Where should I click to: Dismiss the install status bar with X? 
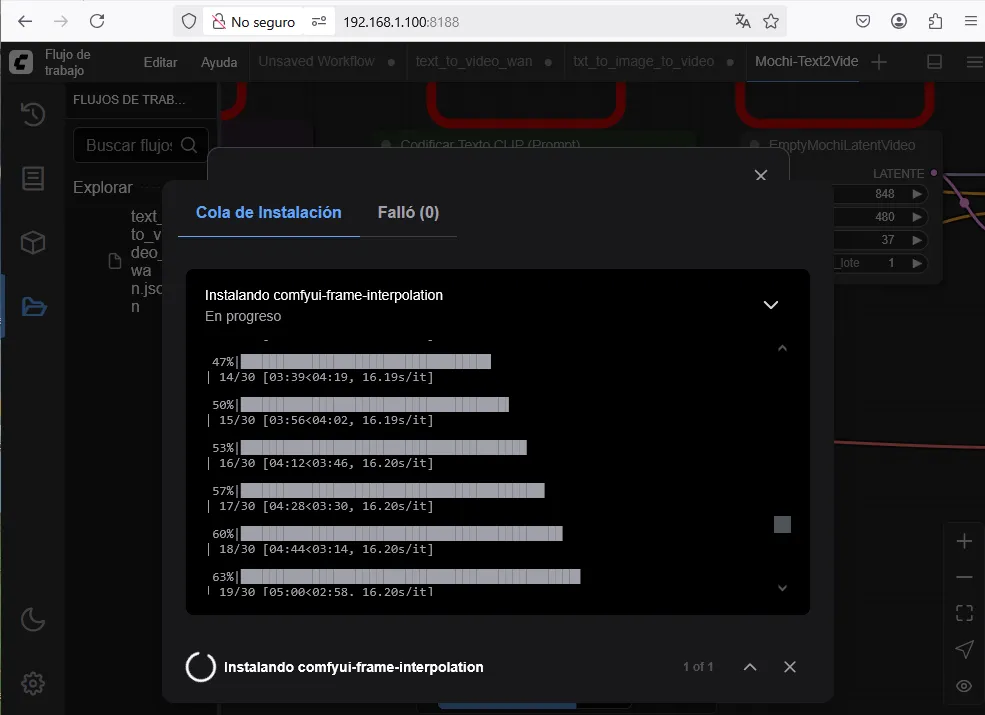tap(790, 667)
